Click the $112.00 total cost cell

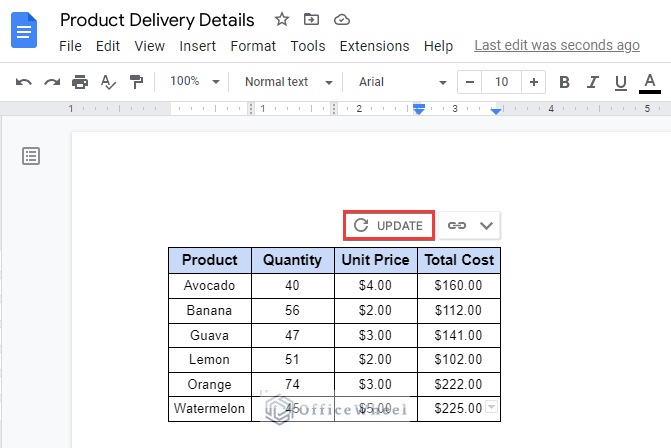[459, 310]
